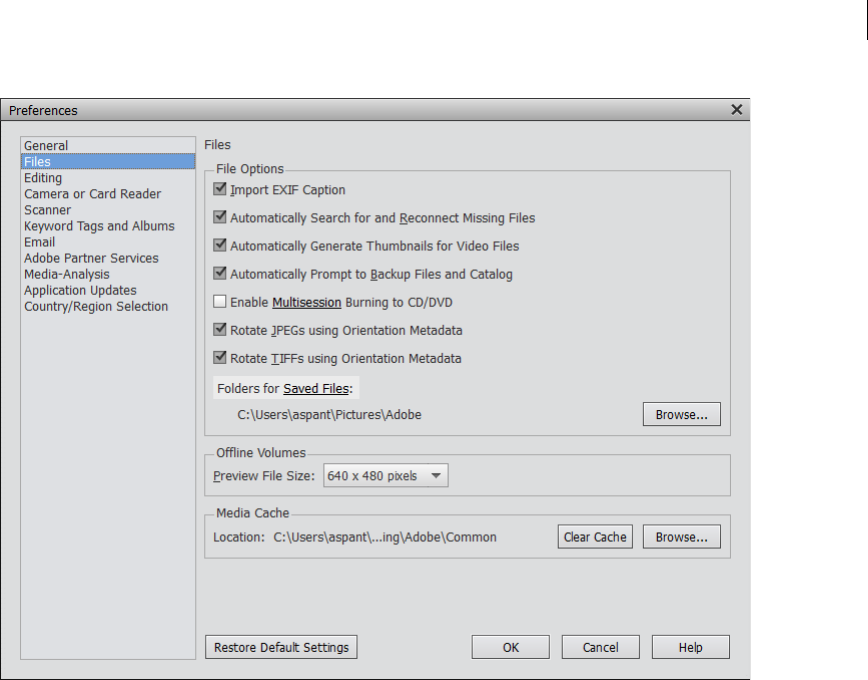Image resolution: width=868 pixels, height=680 pixels.
Task: Switch to Email preferences
Action: [x=108, y=242]
